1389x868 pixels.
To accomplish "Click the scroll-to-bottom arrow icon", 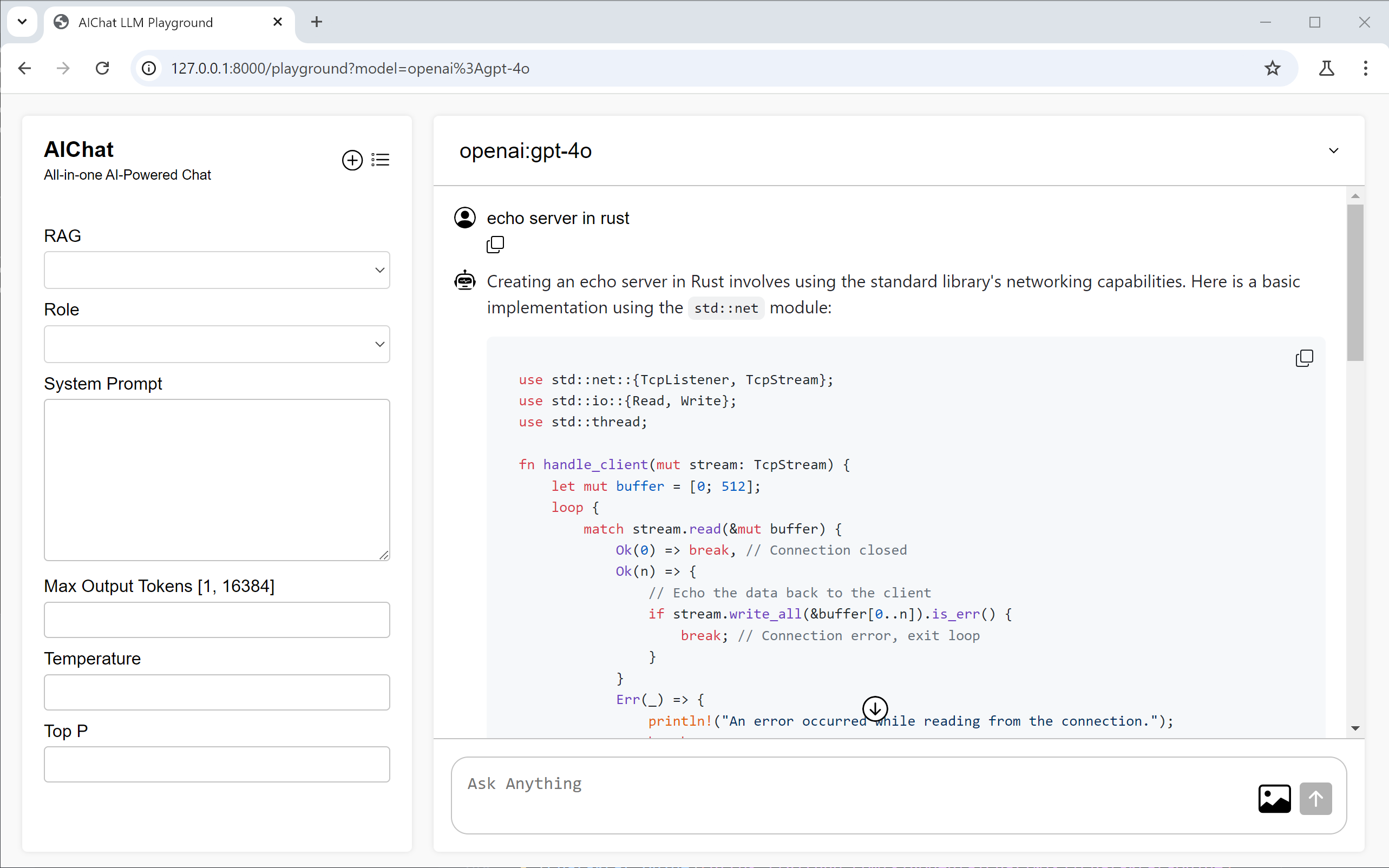I will pos(875,708).
